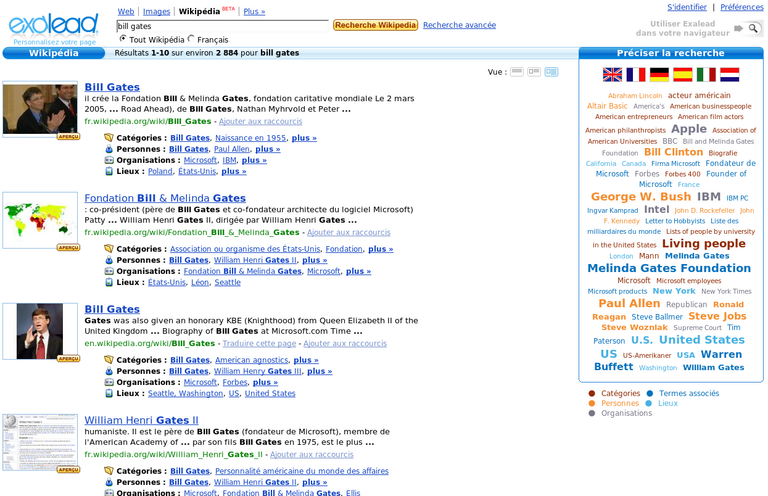Select the compact list view icon
768x496 pixels.
(517, 72)
